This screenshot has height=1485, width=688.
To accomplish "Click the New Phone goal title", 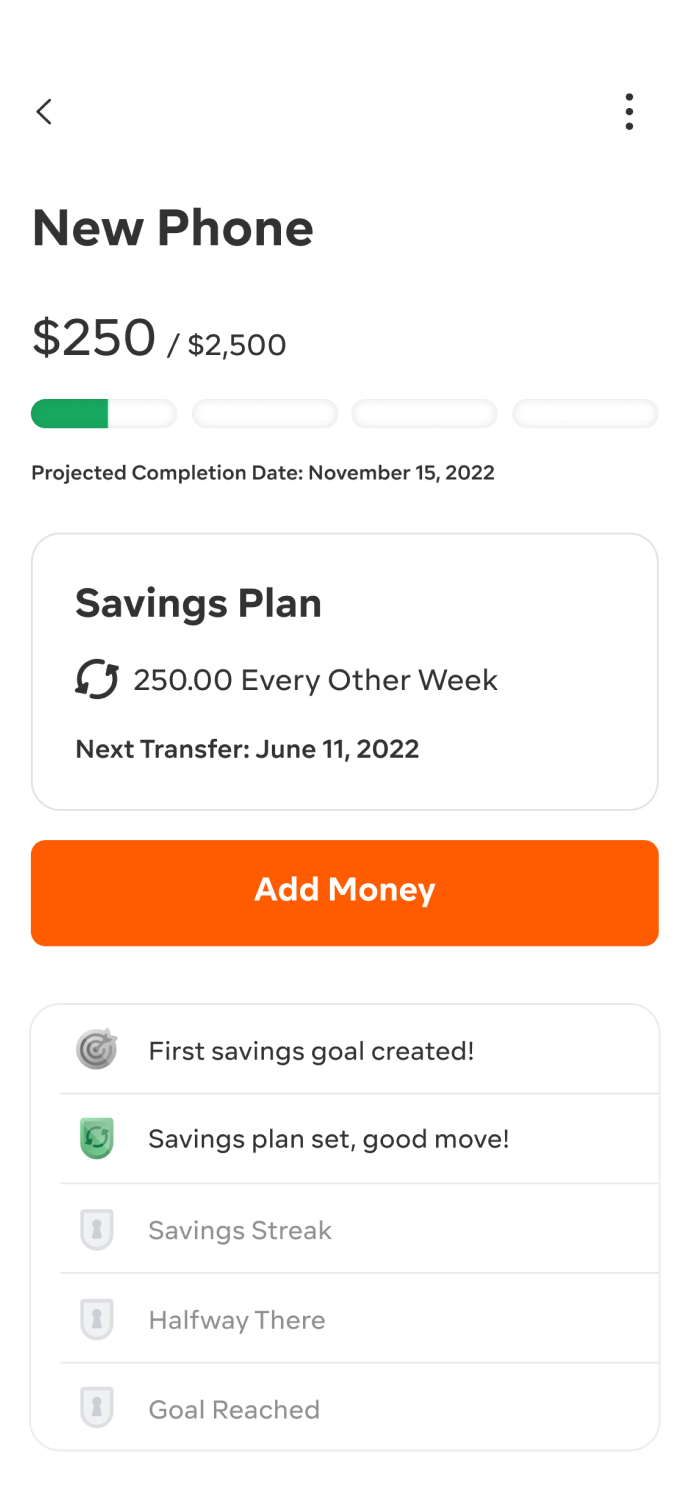I will [173, 228].
